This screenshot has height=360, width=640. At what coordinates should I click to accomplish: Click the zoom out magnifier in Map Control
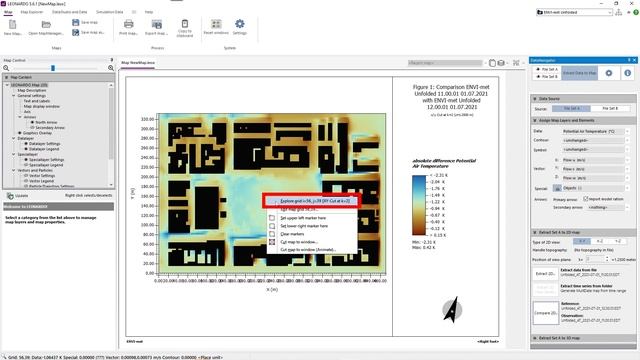click(x=6, y=68)
